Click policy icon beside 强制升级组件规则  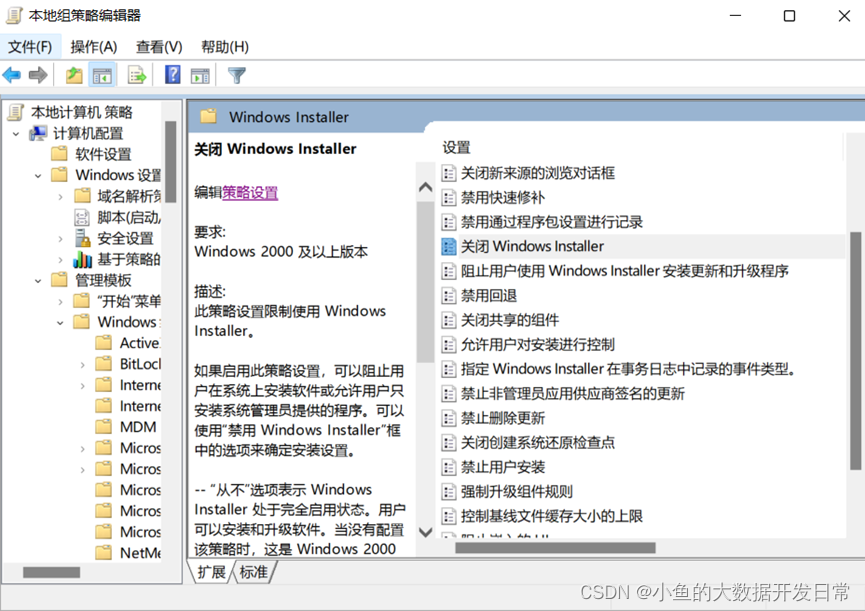pos(449,491)
